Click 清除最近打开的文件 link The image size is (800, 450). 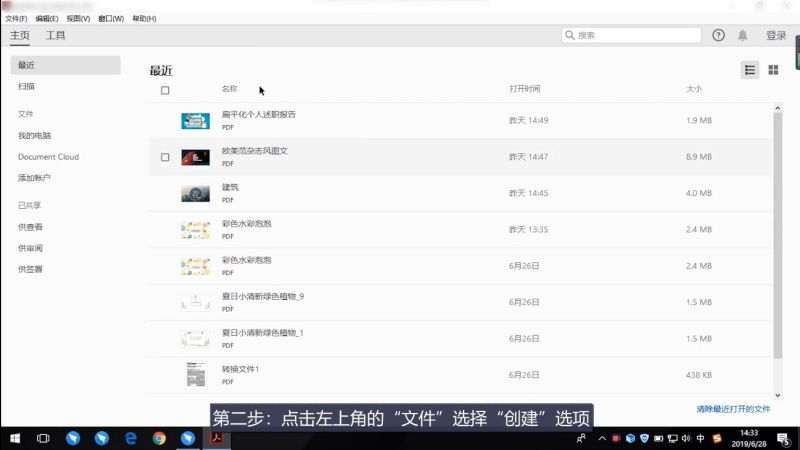pyautogui.click(x=733, y=409)
